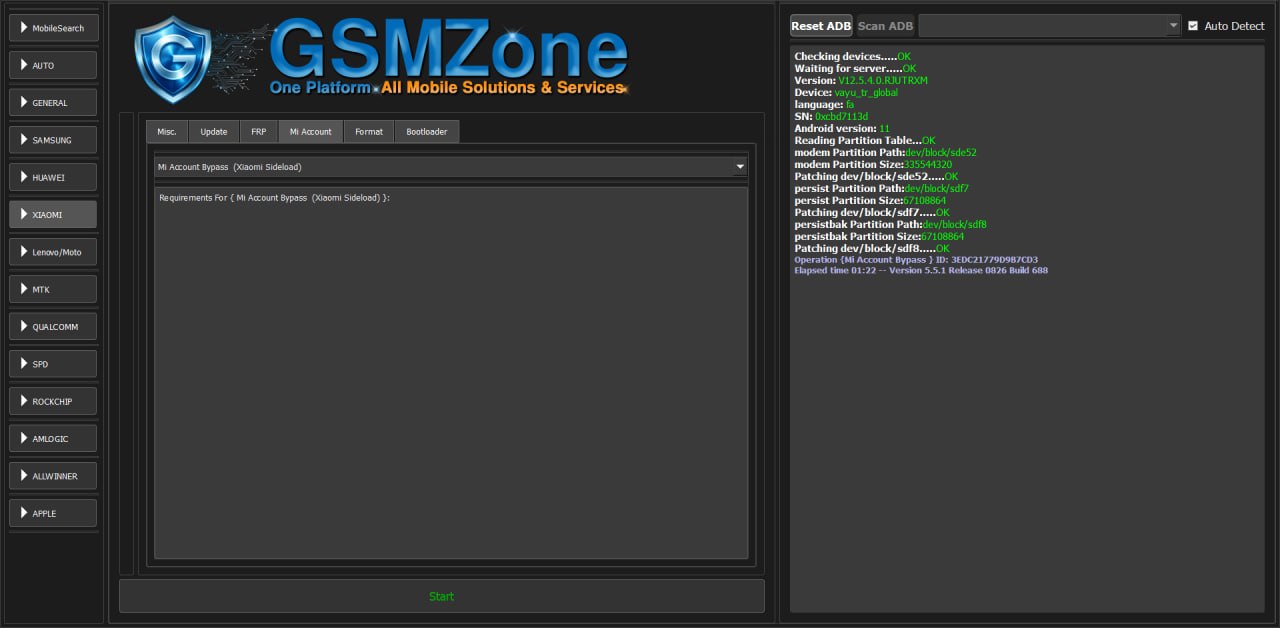1280x628 pixels.
Task: Toggle the Auto Detect checkbox
Action: [1193, 26]
